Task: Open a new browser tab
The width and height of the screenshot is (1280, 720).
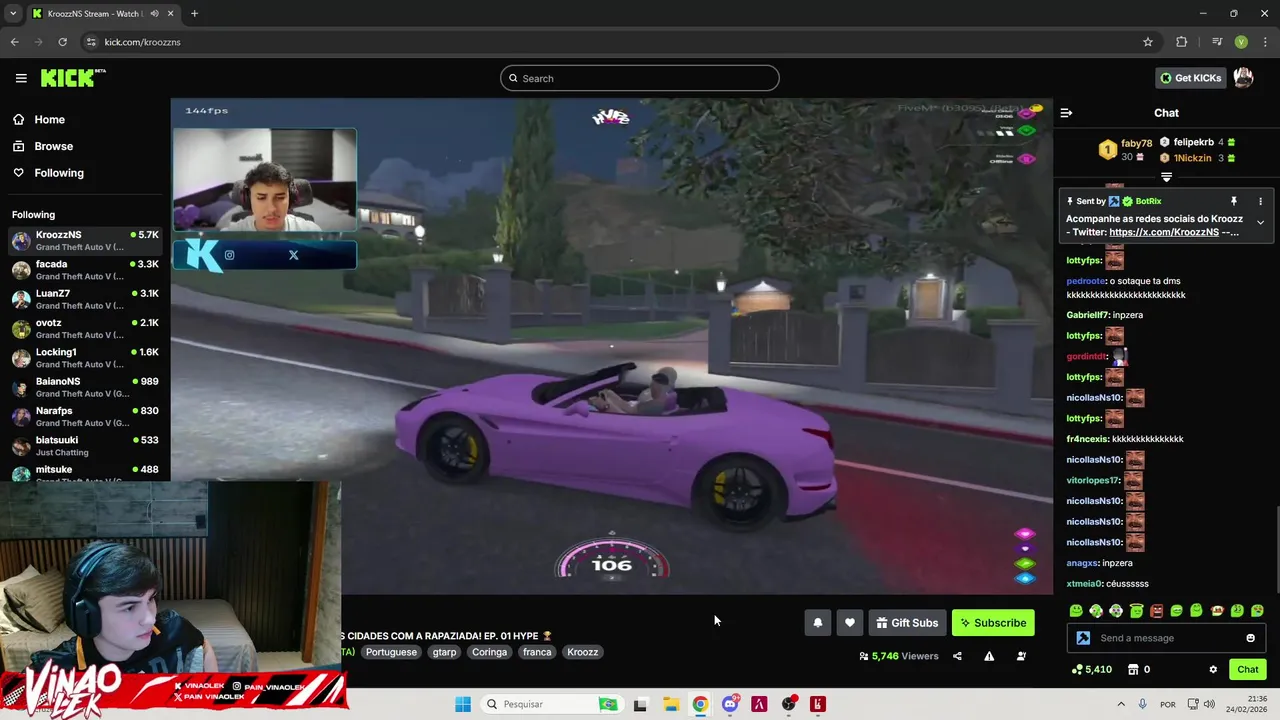Action: tap(194, 14)
